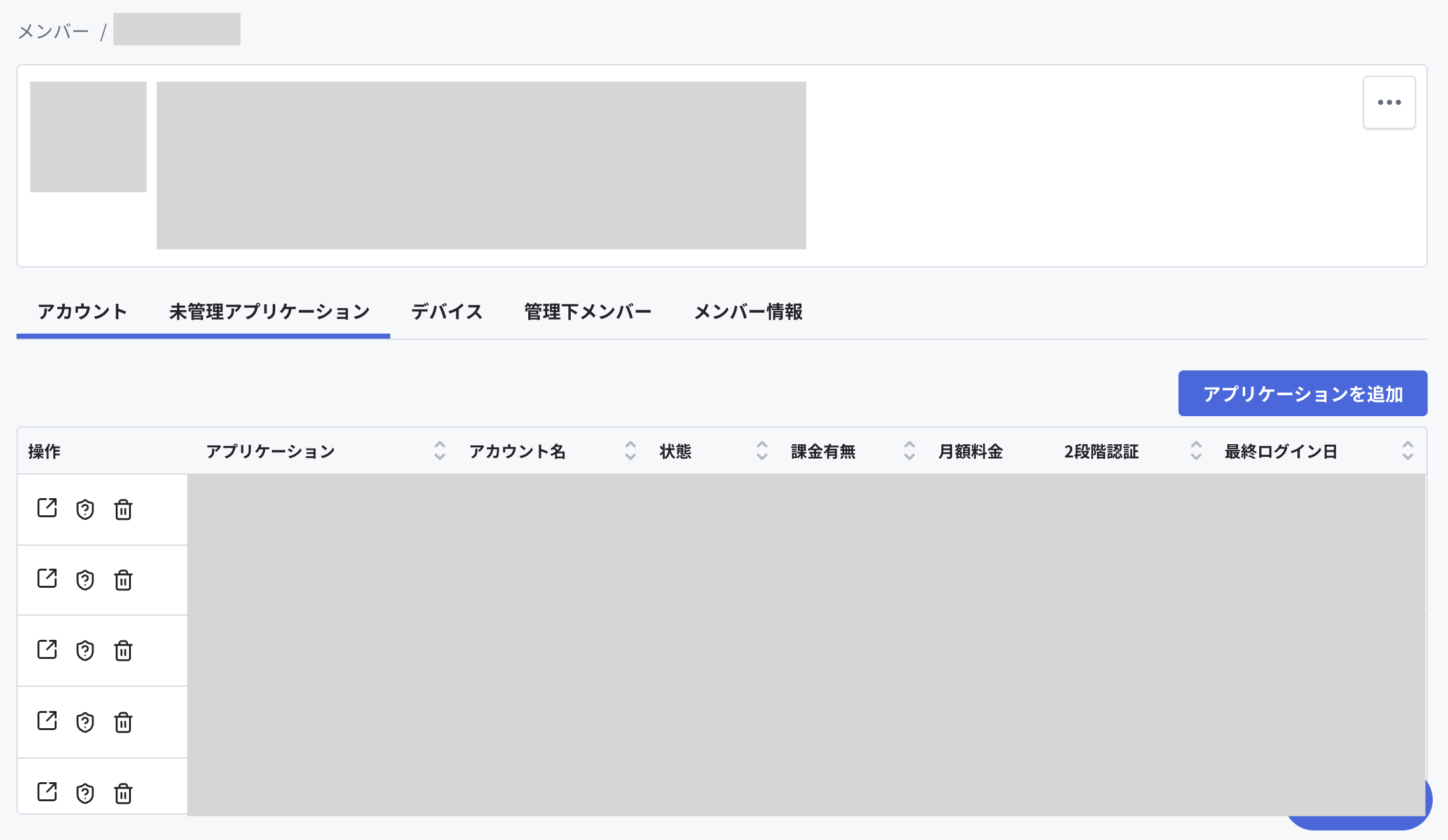
Task: Open external link icon in first row
Action: [x=47, y=508]
